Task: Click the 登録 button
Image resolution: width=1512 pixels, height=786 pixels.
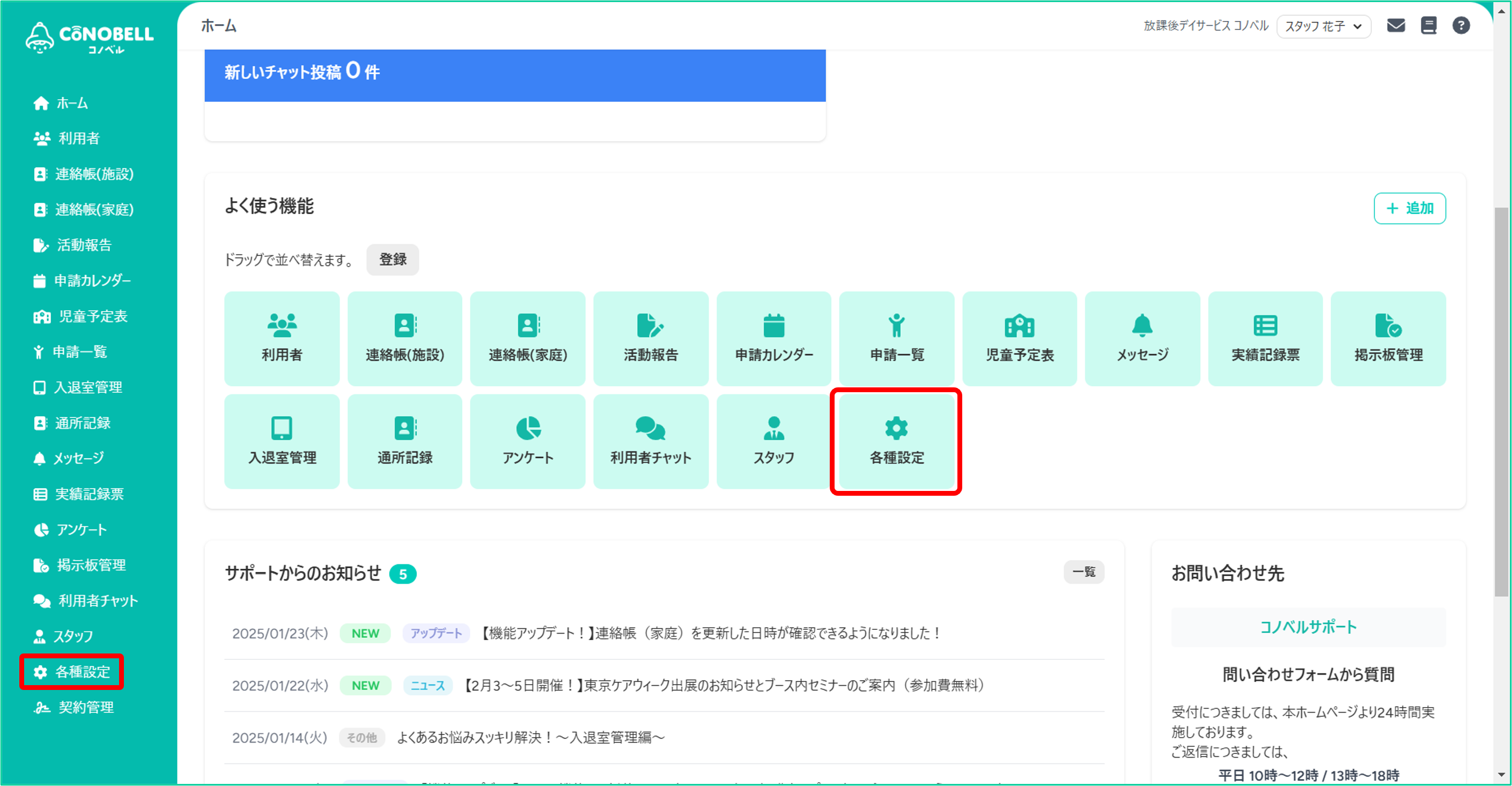Action: pos(393,260)
